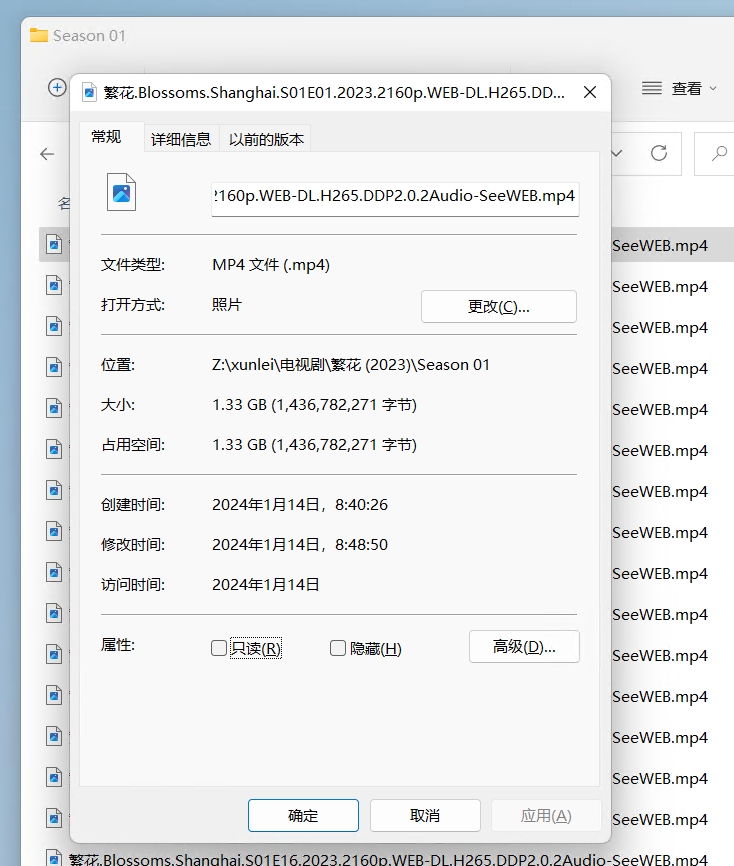Switch to the 详细信息 tab

181,139
